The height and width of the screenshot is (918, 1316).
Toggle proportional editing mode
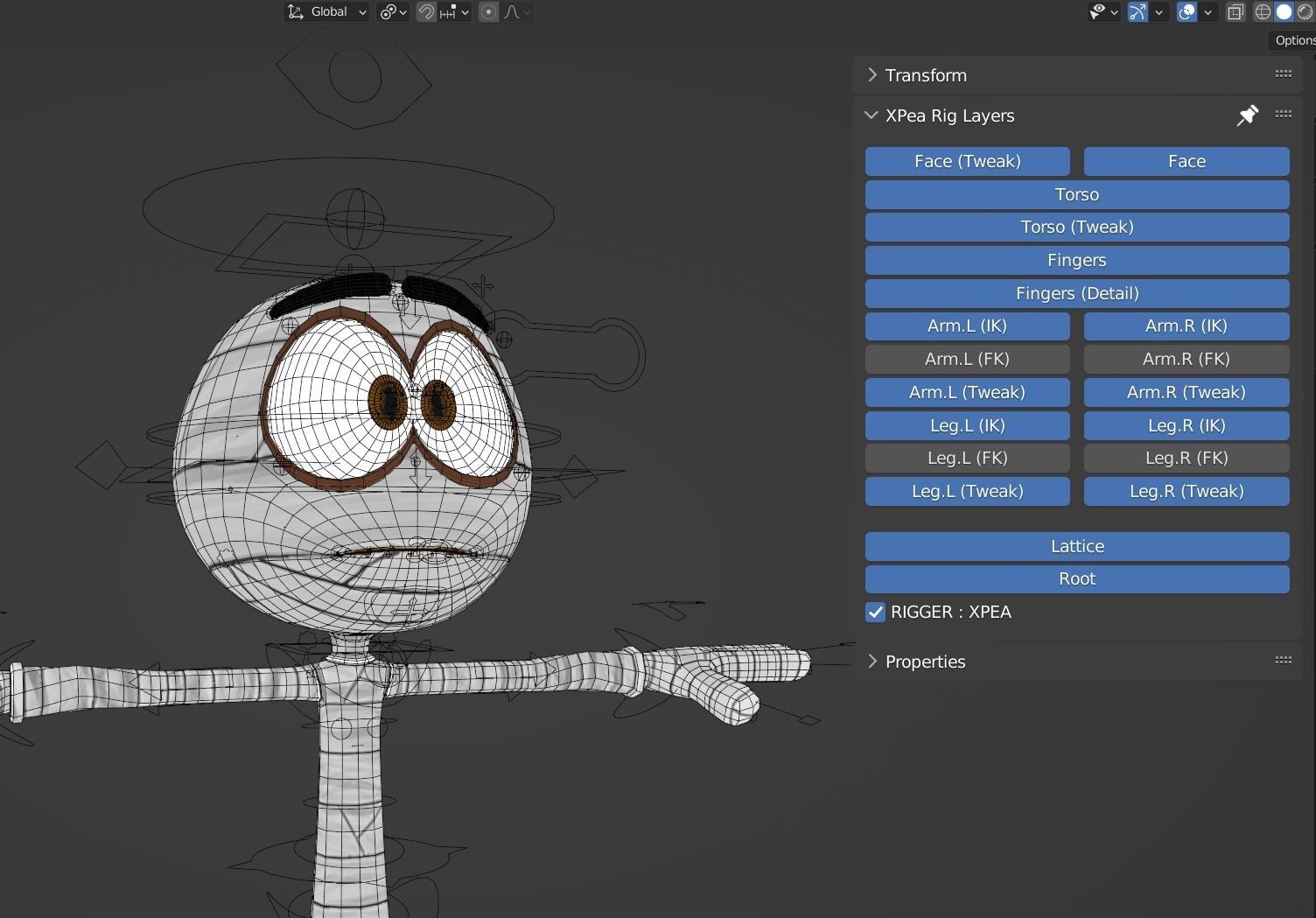coord(488,11)
